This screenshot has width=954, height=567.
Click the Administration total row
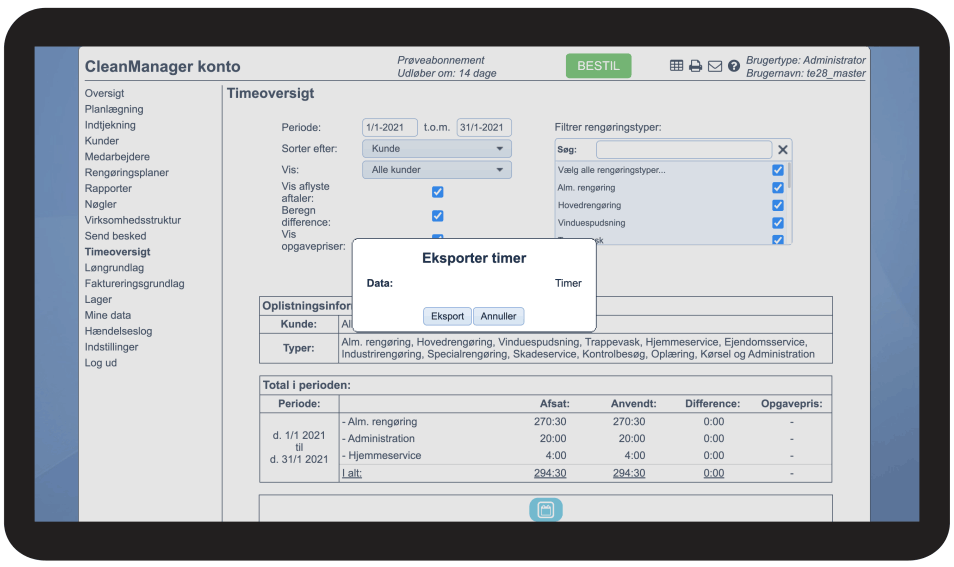585,438
